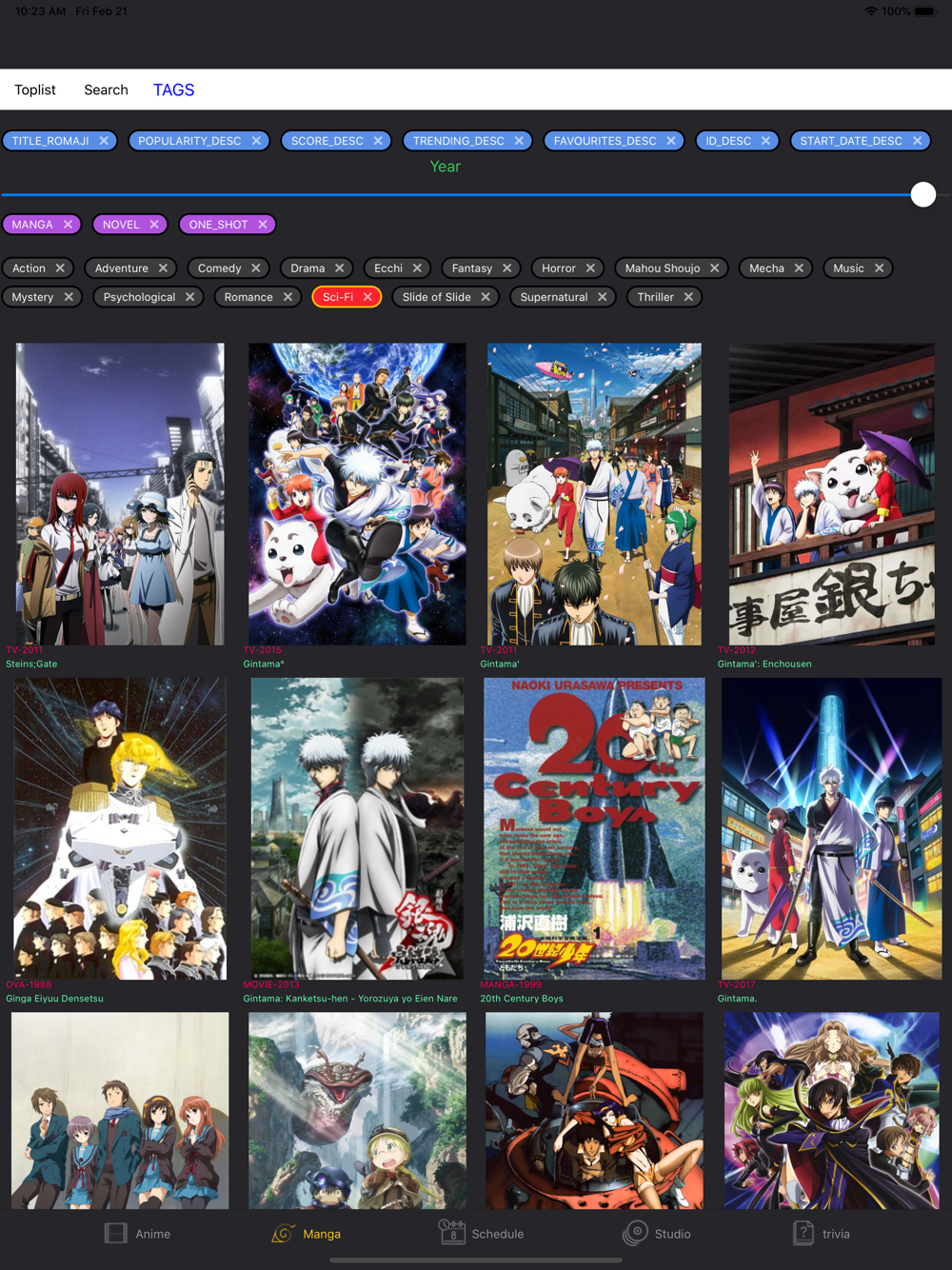952x1270 pixels.
Task: Switch to the Toplist tab
Action: click(35, 89)
